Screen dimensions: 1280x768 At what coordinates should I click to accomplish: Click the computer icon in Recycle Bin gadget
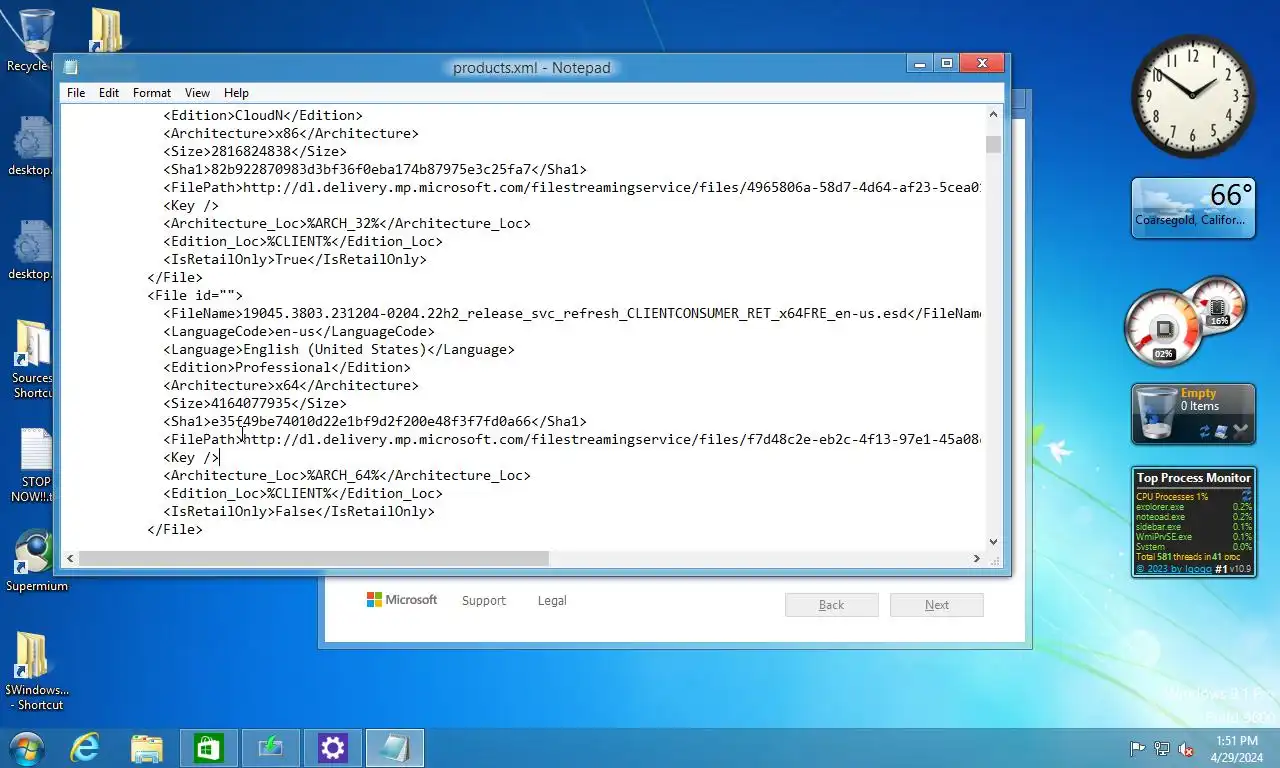coord(1222,431)
